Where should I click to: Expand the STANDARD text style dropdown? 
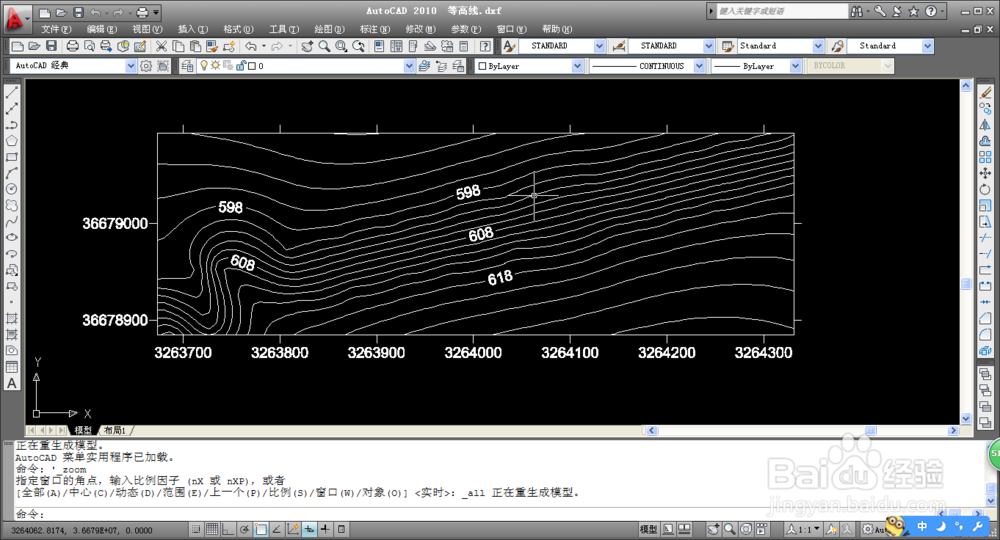point(599,46)
